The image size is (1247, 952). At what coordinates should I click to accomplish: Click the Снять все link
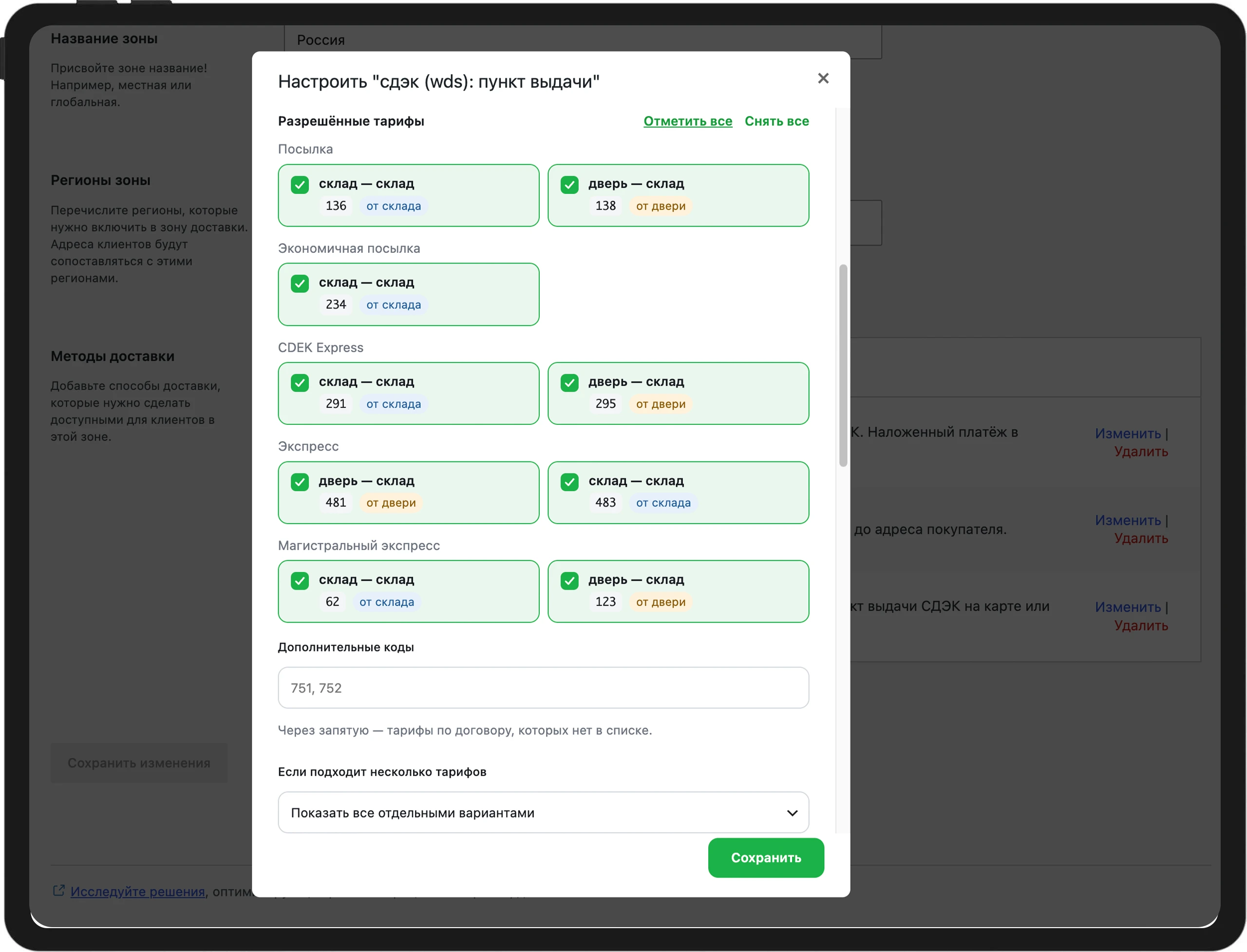777,121
